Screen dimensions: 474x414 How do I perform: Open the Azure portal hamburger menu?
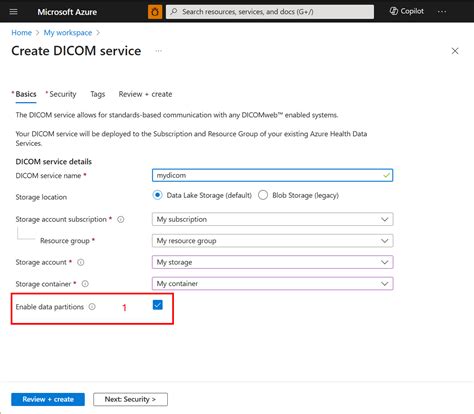pyautogui.click(x=13, y=12)
